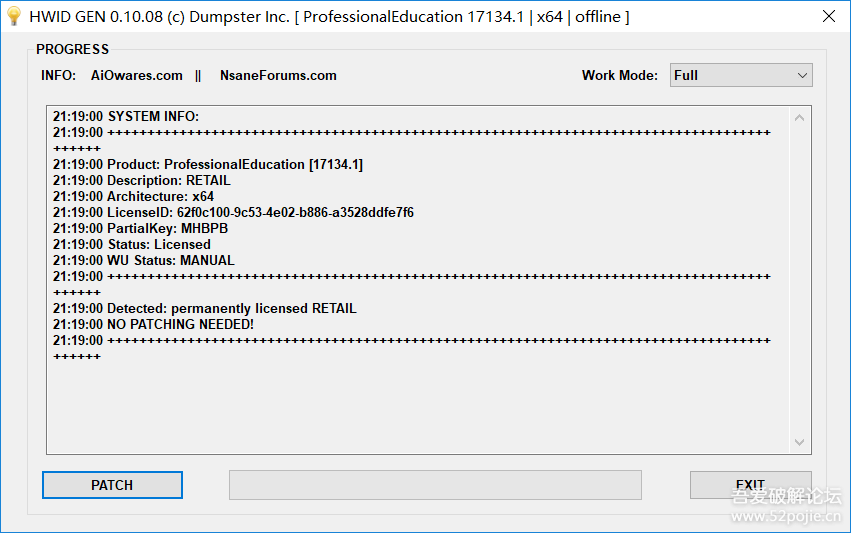
Task: Click the log scrollbar down arrow
Action: [x=799, y=442]
